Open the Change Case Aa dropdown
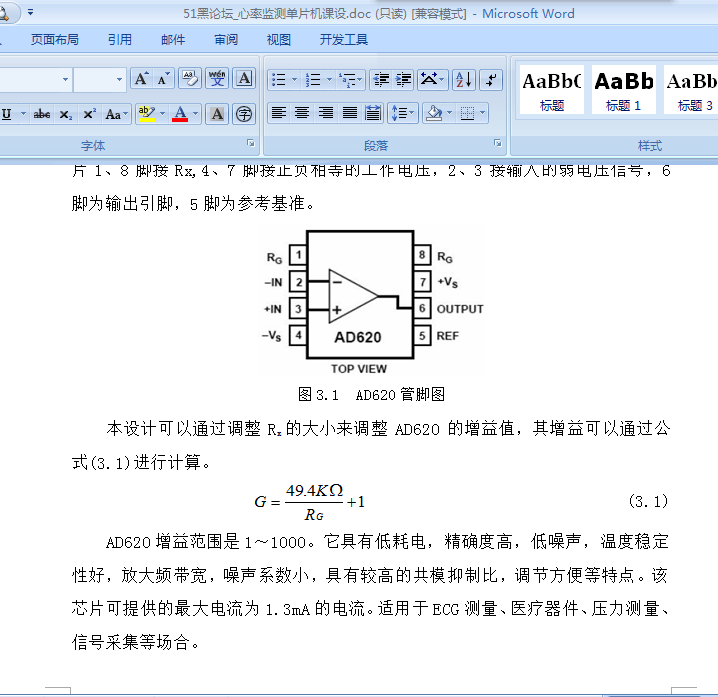The image size is (718, 697). pyautogui.click(x=116, y=114)
